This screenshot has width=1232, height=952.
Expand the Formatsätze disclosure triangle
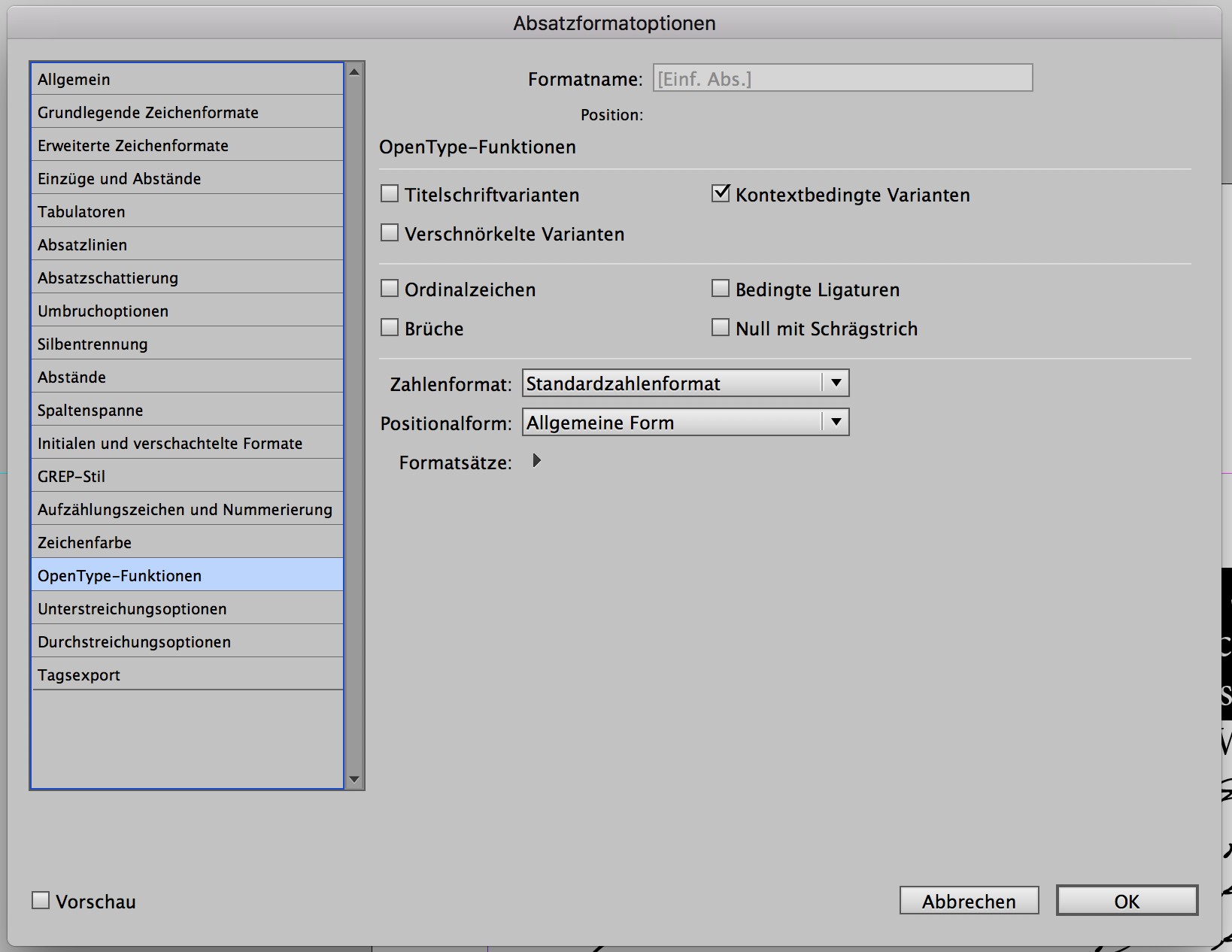tap(536, 461)
